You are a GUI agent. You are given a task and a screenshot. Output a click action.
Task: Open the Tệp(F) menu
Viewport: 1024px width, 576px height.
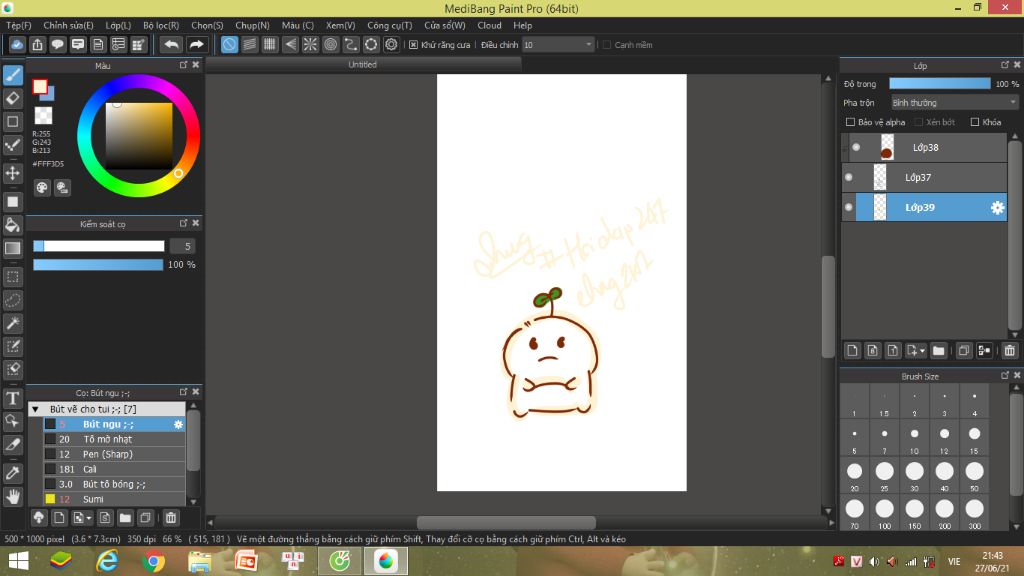click(x=19, y=25)
